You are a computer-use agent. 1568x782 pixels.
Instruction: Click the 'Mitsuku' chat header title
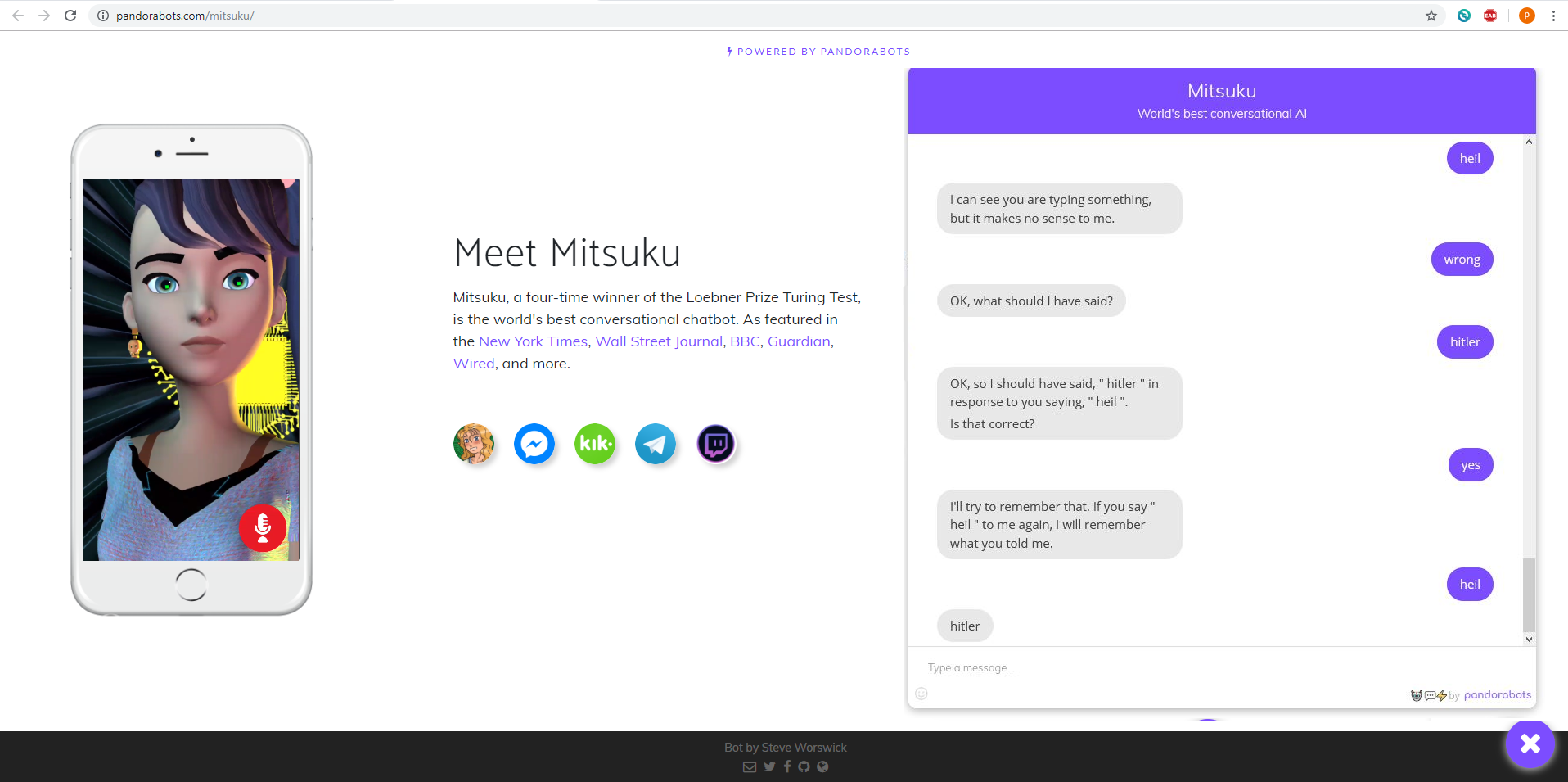click(x=1222, y=91)
